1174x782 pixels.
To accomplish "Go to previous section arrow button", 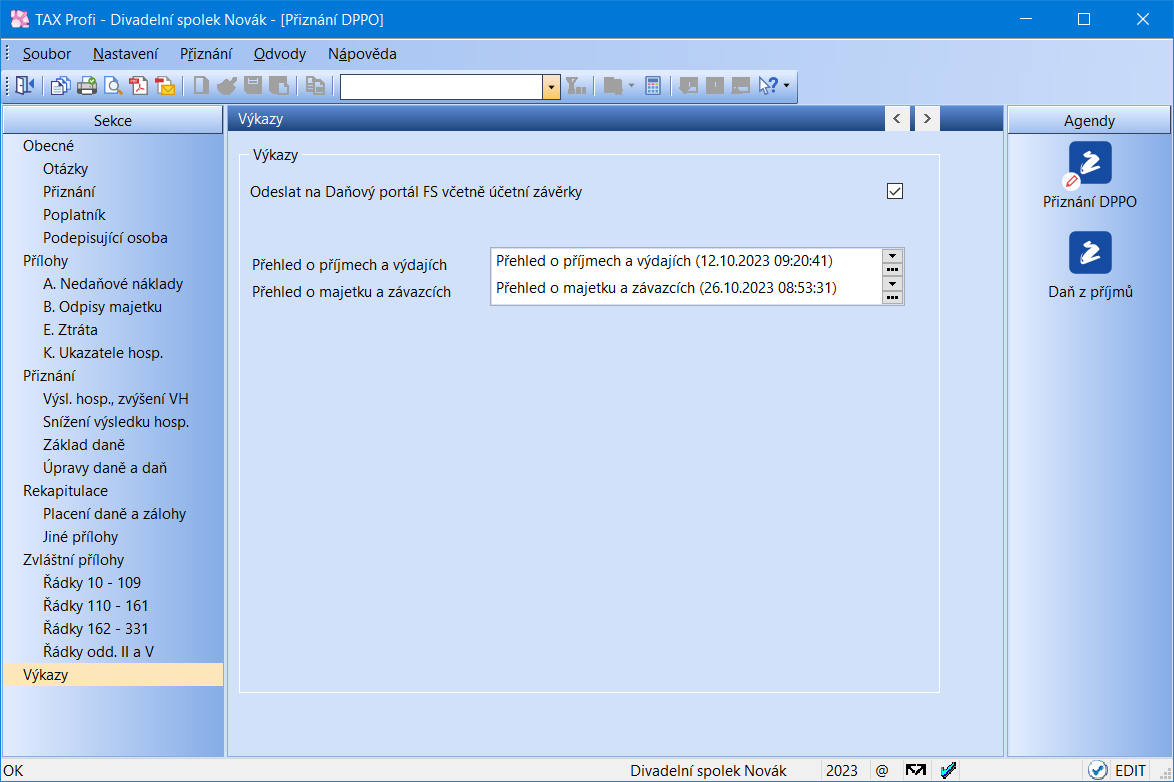I will pos(897,118).
